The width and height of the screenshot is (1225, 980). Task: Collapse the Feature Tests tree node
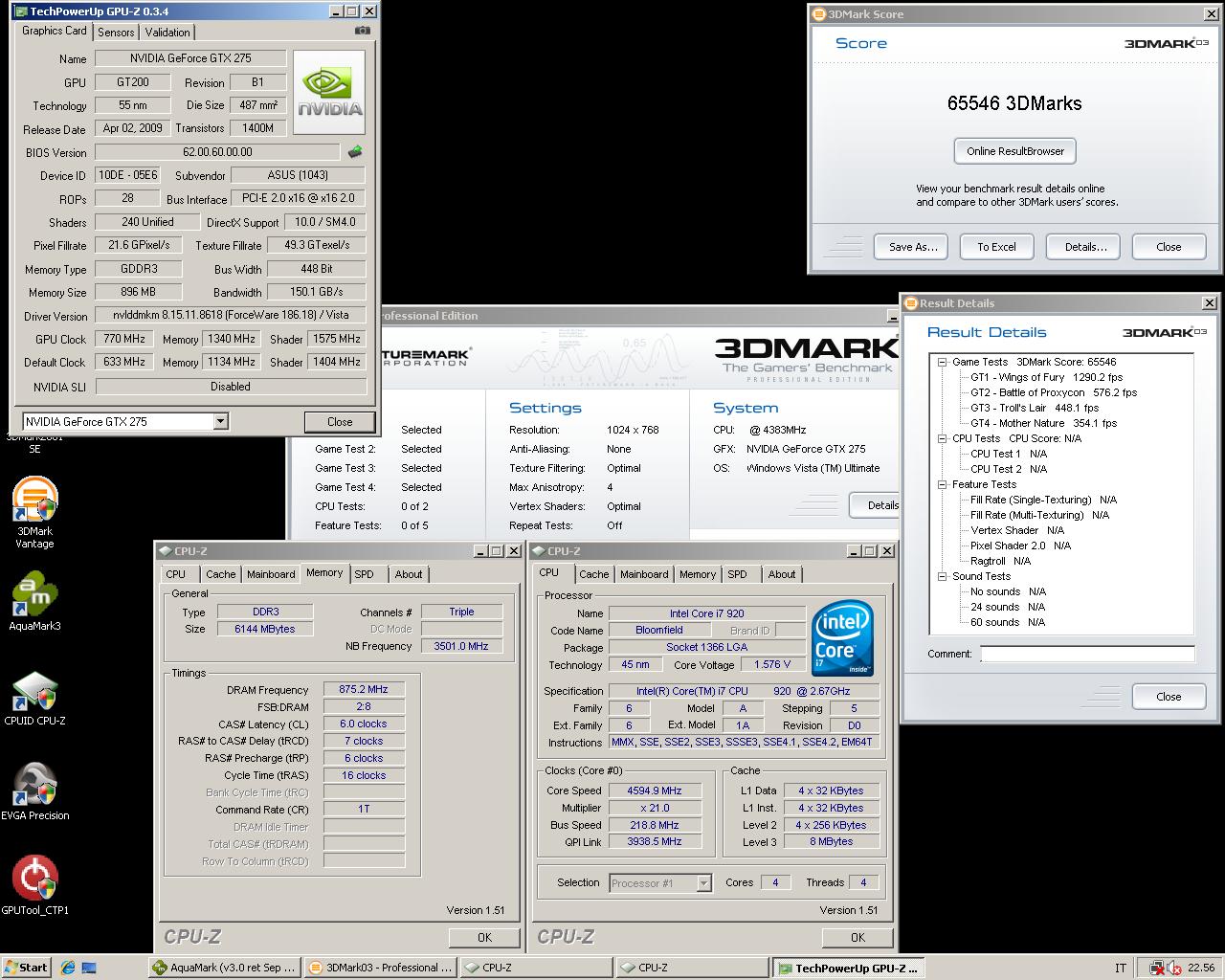pyautogui.click(x=943, y=484)
